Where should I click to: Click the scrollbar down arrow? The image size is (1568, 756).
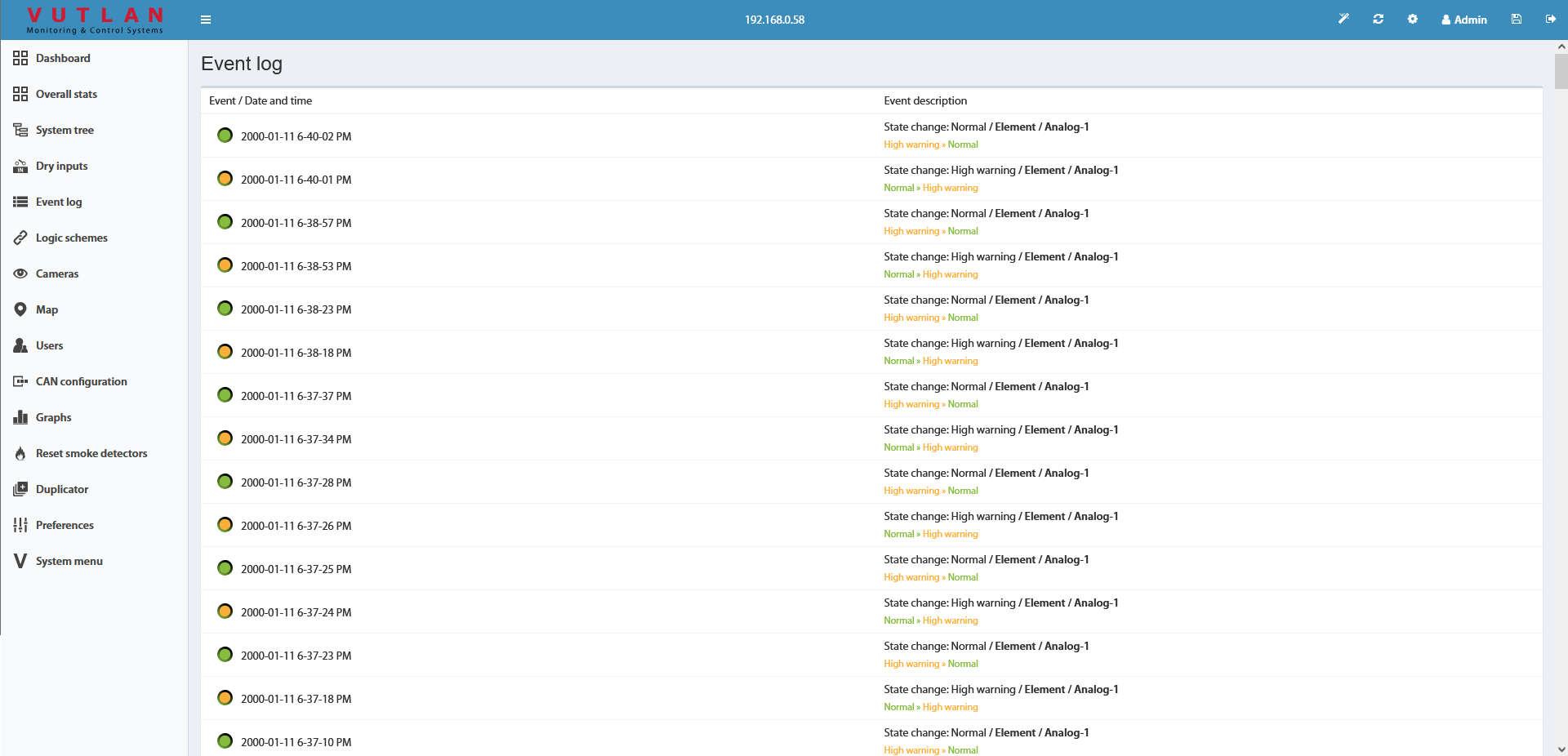tap(1561, 749)
